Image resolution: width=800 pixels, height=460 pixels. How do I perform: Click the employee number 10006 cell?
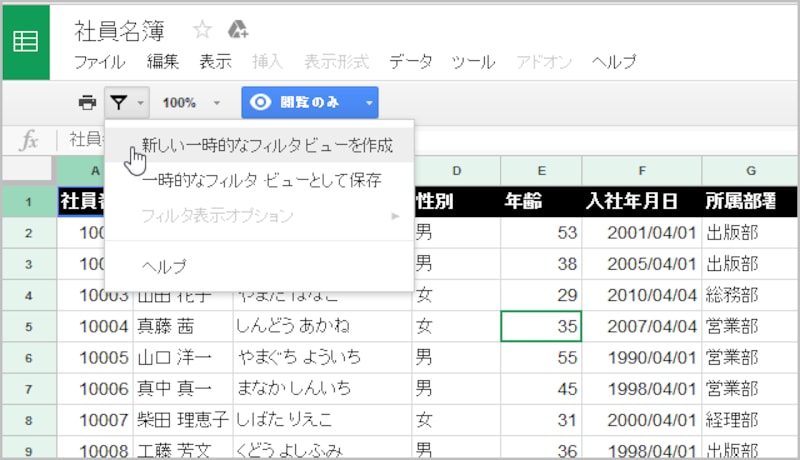[x=95, y=389]
